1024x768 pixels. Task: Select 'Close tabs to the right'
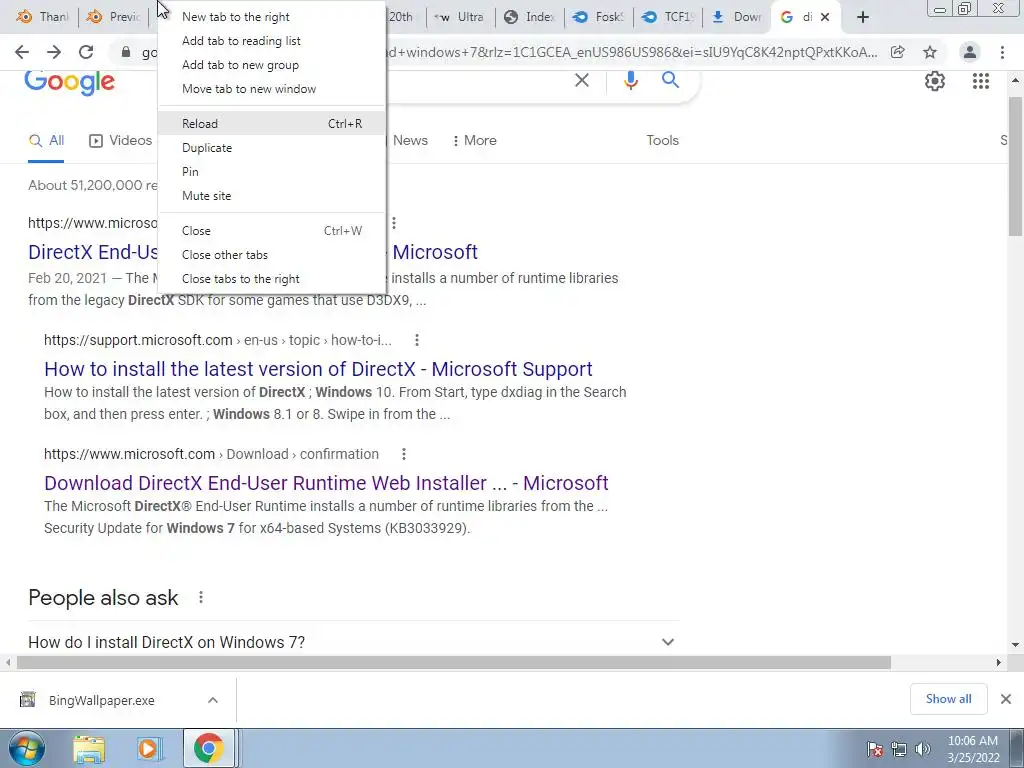[272, 279]
